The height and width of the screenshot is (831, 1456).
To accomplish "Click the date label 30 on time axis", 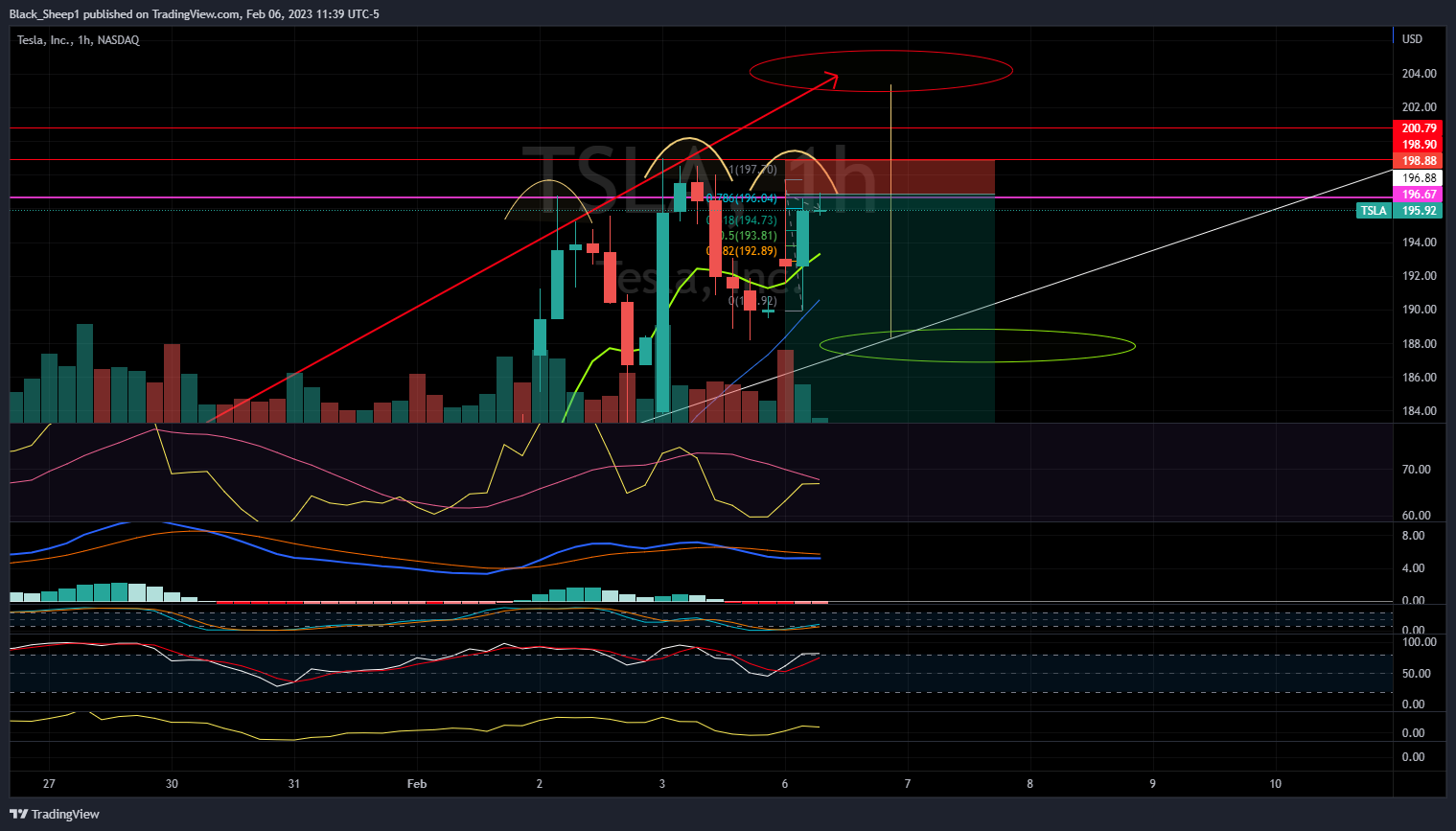I will [x=172, y=784].
